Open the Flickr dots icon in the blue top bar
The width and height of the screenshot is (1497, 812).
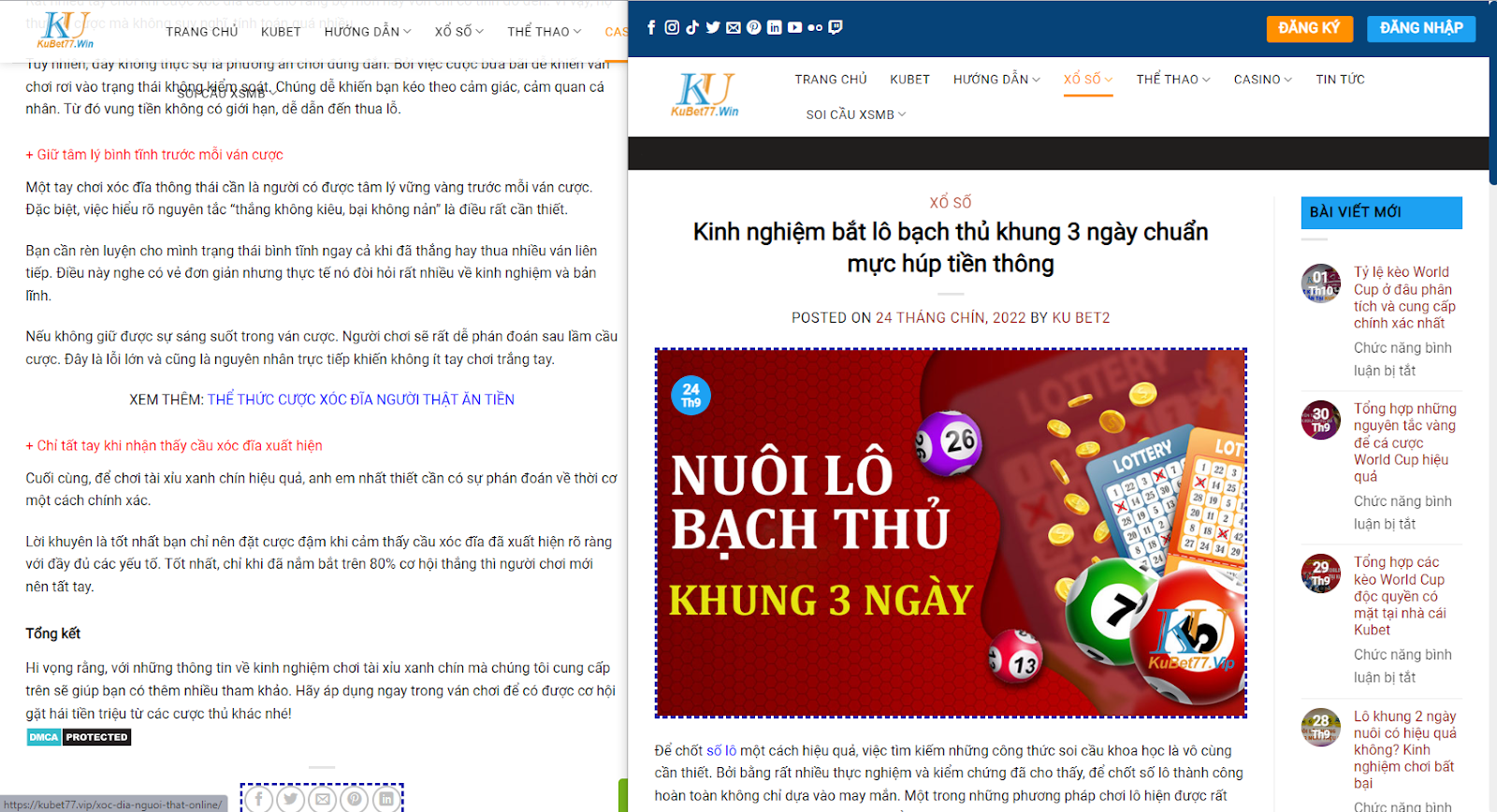click(815, 27)
